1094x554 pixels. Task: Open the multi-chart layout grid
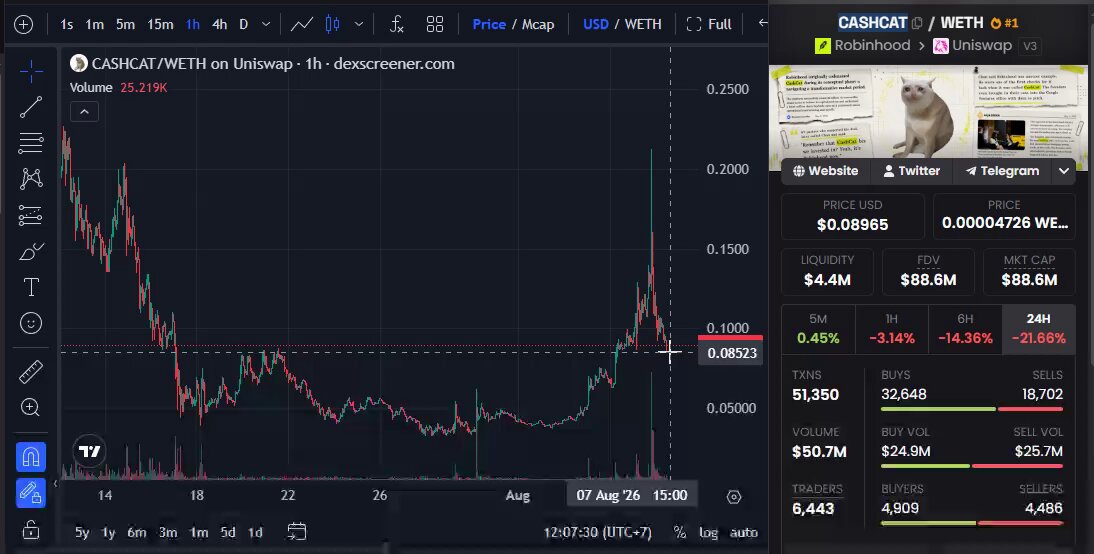[x=435, y=24]
